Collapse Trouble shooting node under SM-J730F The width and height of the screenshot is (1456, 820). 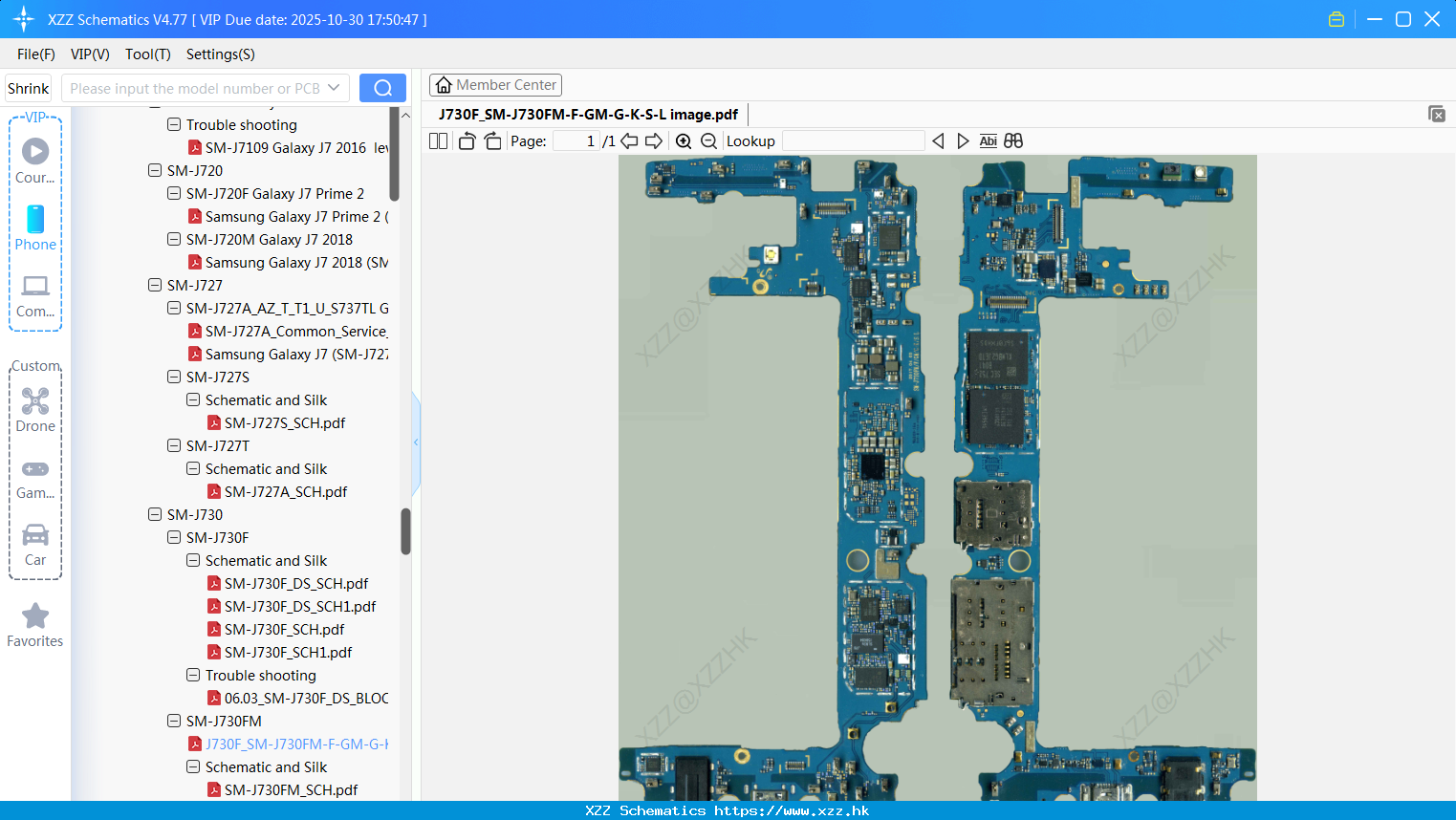click(193, 675)
